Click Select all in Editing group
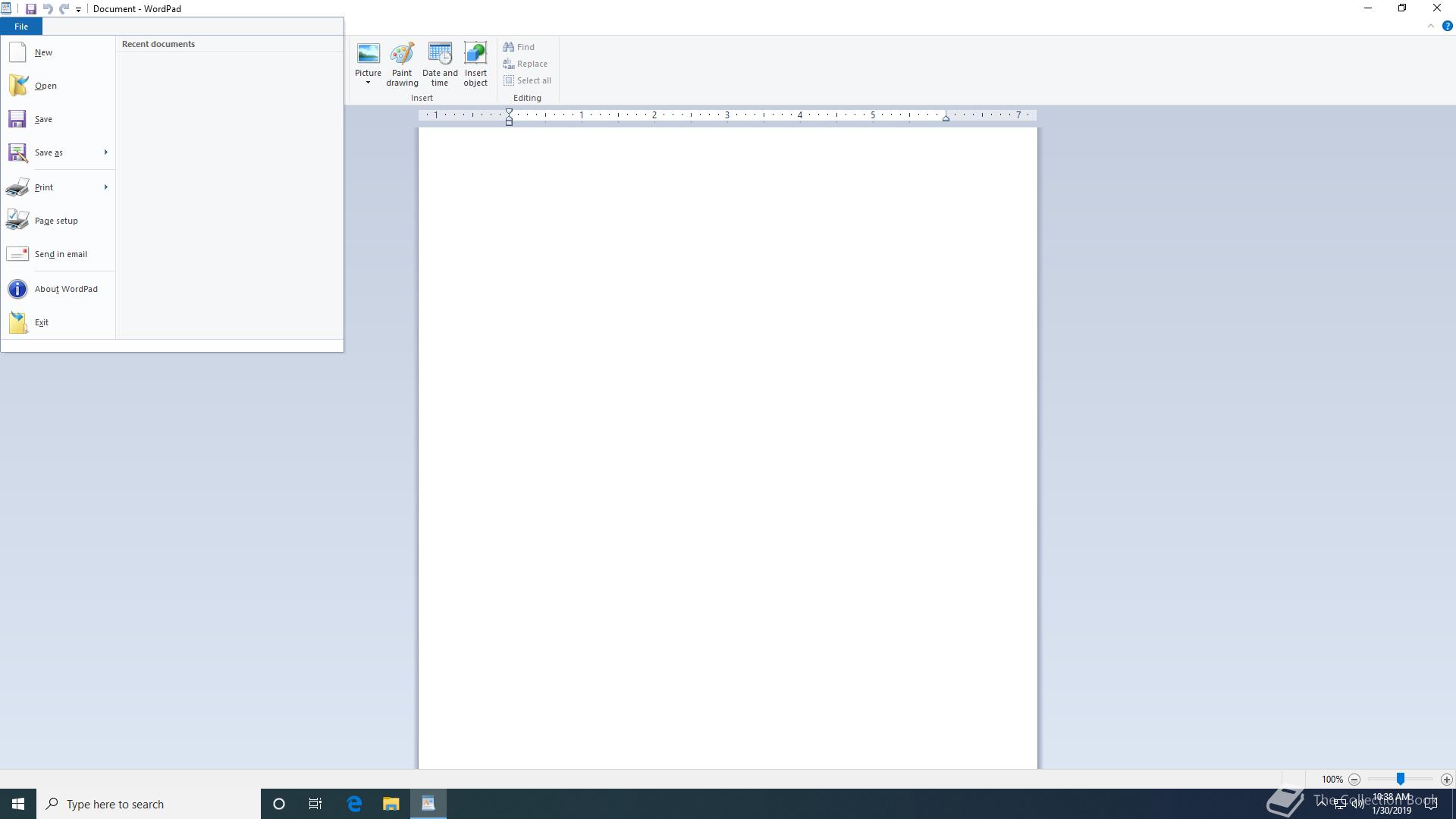The width and height of the screenshot is (1456, 819). tap(527, 80)
